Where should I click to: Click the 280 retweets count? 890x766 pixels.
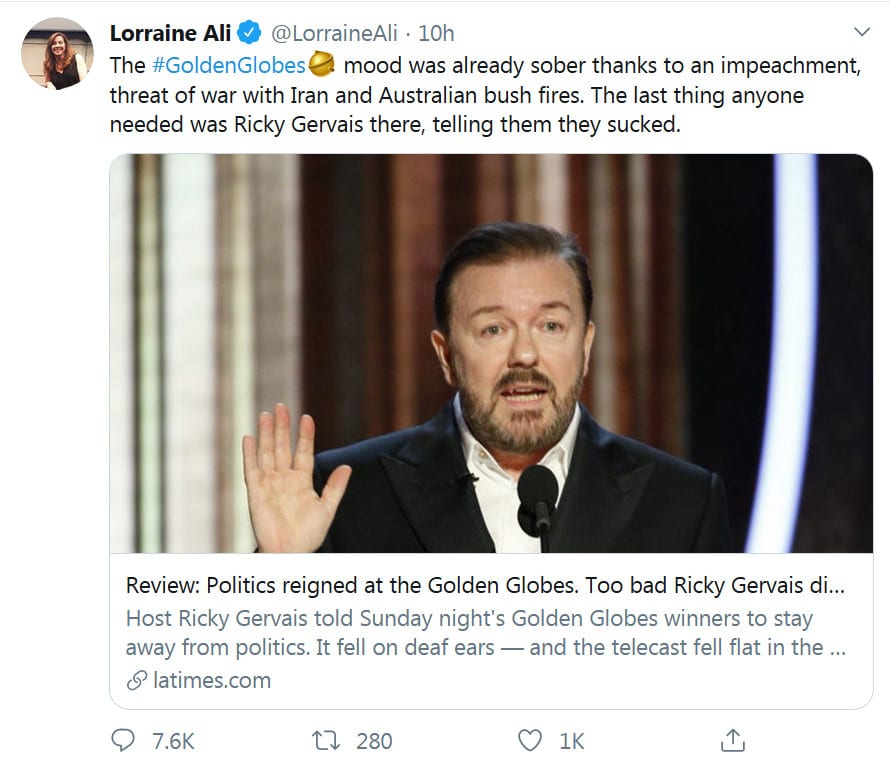(374, 741)
